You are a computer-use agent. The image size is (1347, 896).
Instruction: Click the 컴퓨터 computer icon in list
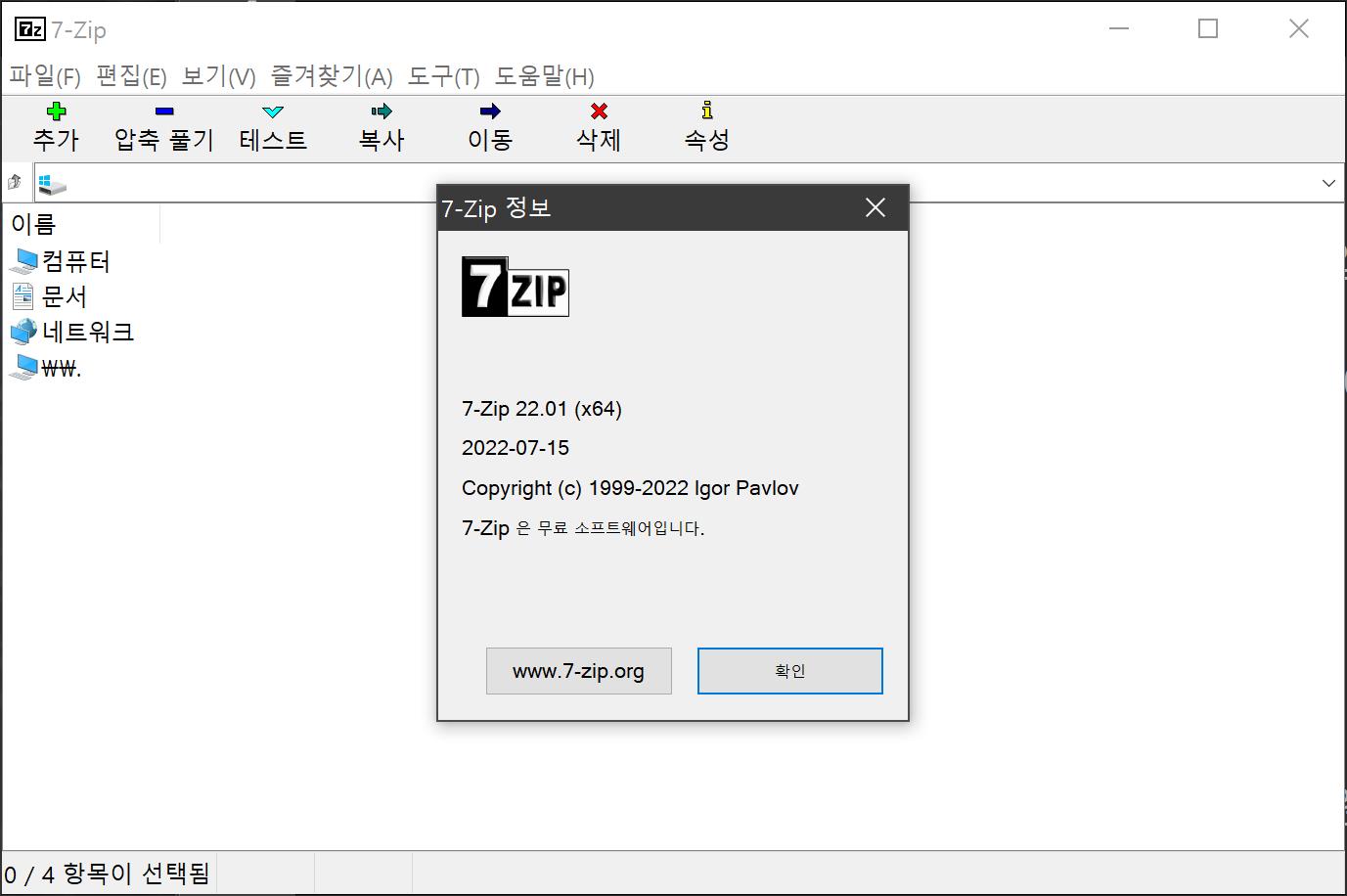[x=24, y=261]
